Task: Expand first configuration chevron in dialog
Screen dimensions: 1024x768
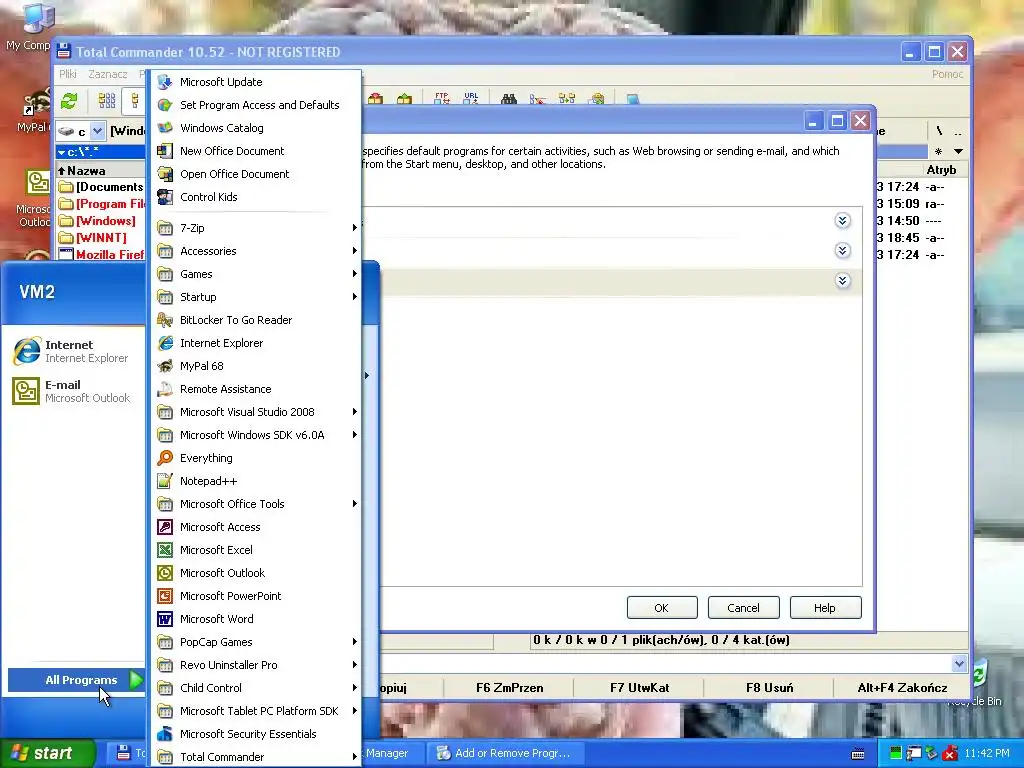Action: 842,221
